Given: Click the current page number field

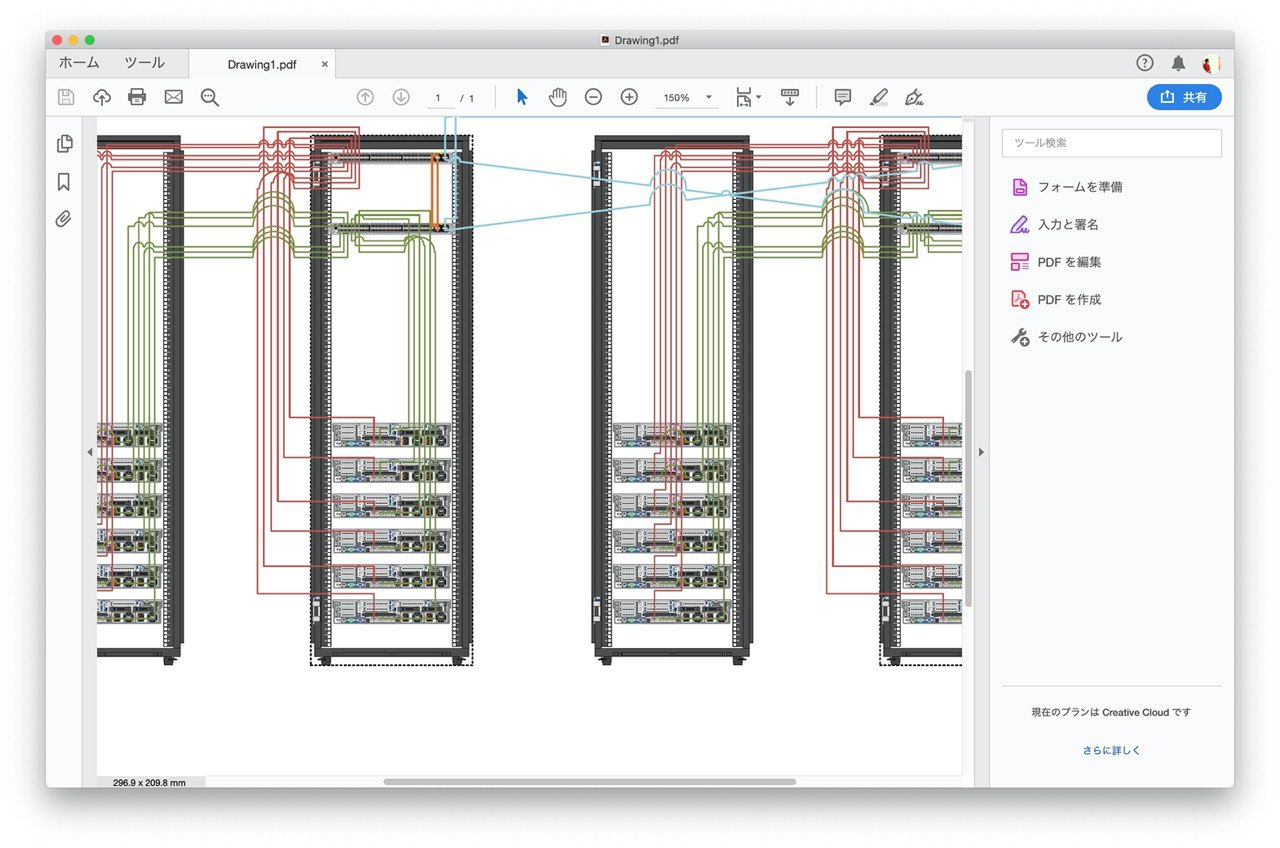Looking at the screenshot, I should coord(438,98).
